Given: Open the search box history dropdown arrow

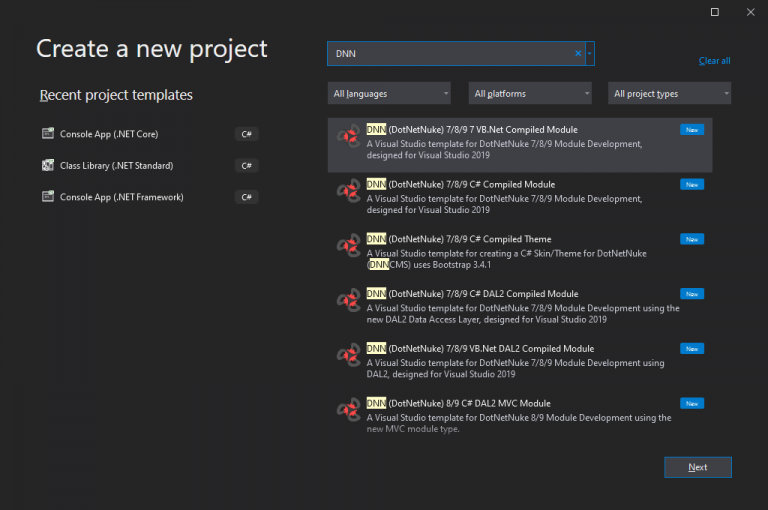Looking at the screenshot, I should point(590,53).
